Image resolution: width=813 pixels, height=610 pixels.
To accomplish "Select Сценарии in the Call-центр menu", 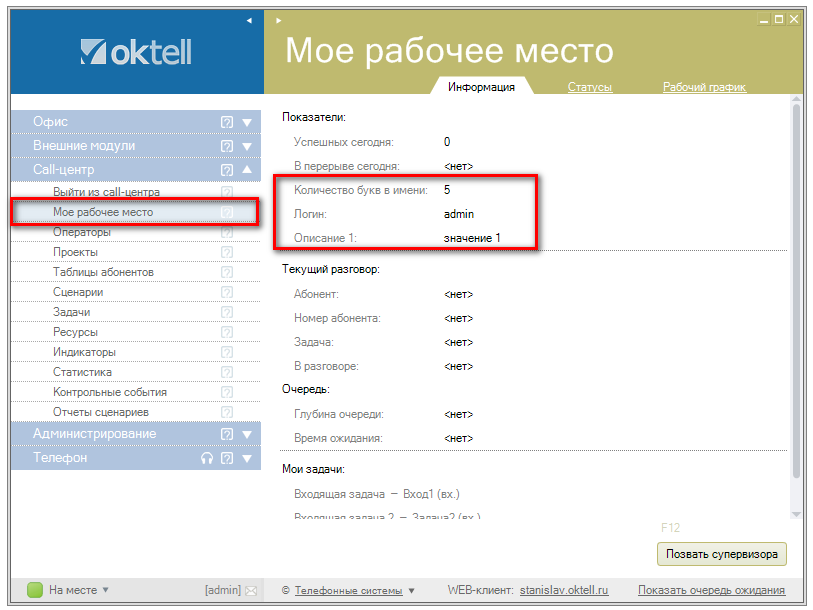I will 78,292.
